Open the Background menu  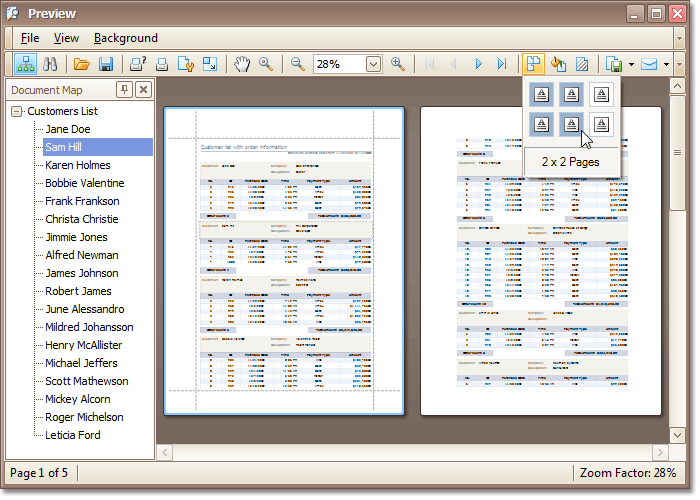(126, 38)
